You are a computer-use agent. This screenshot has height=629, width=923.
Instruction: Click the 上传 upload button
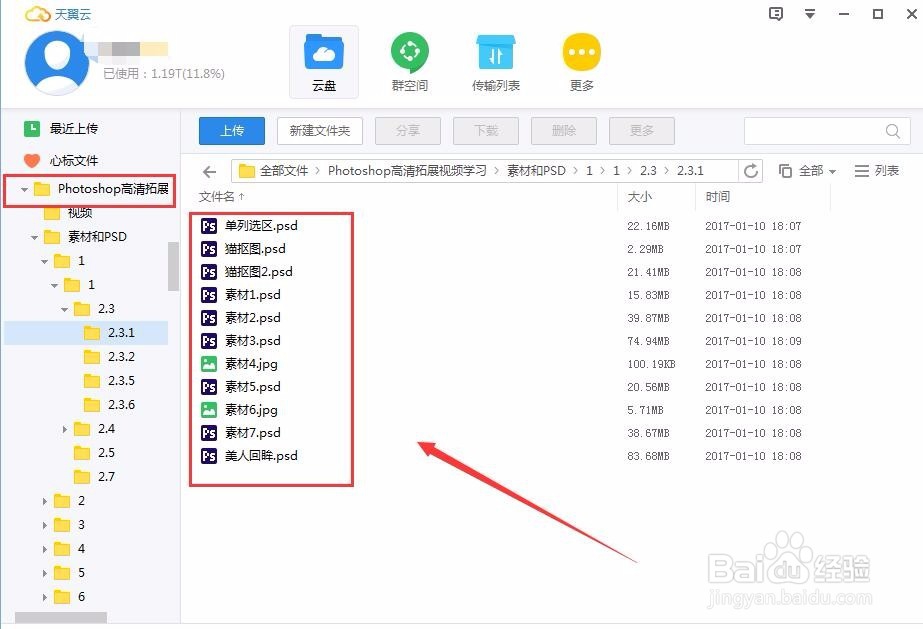coord(231,131)
